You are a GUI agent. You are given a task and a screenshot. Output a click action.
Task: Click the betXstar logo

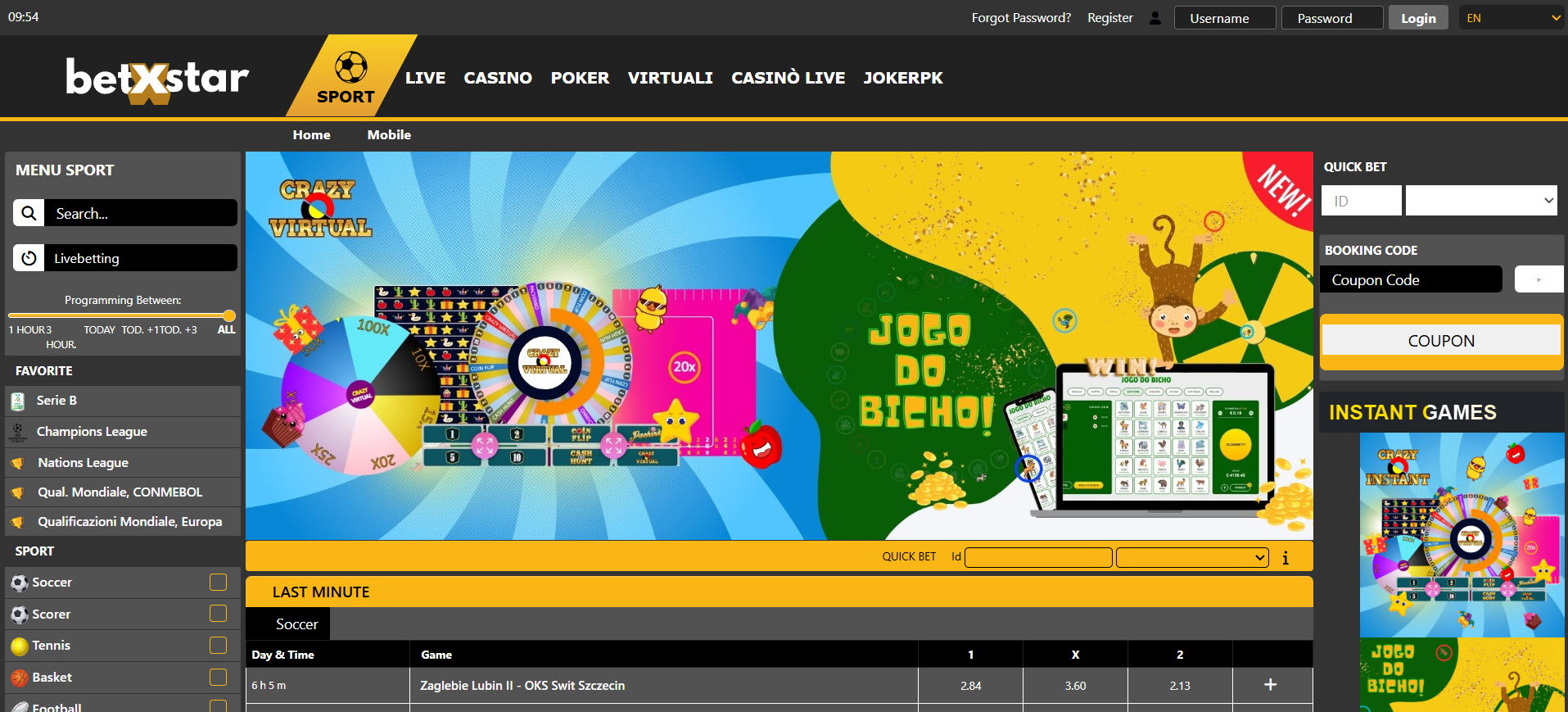point(157,79)
